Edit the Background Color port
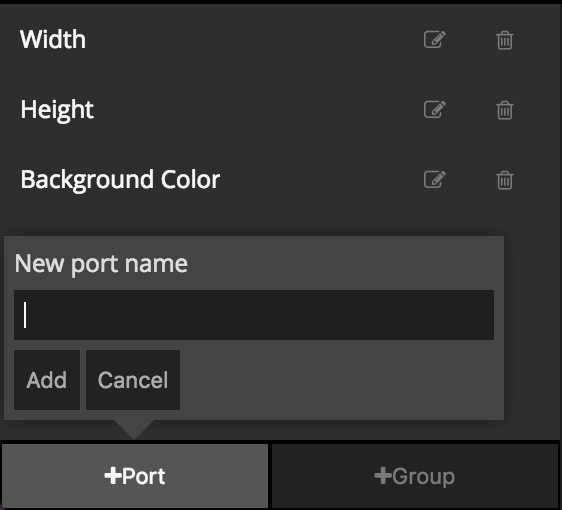Viewport: 562px width, 510px height. 435,179
